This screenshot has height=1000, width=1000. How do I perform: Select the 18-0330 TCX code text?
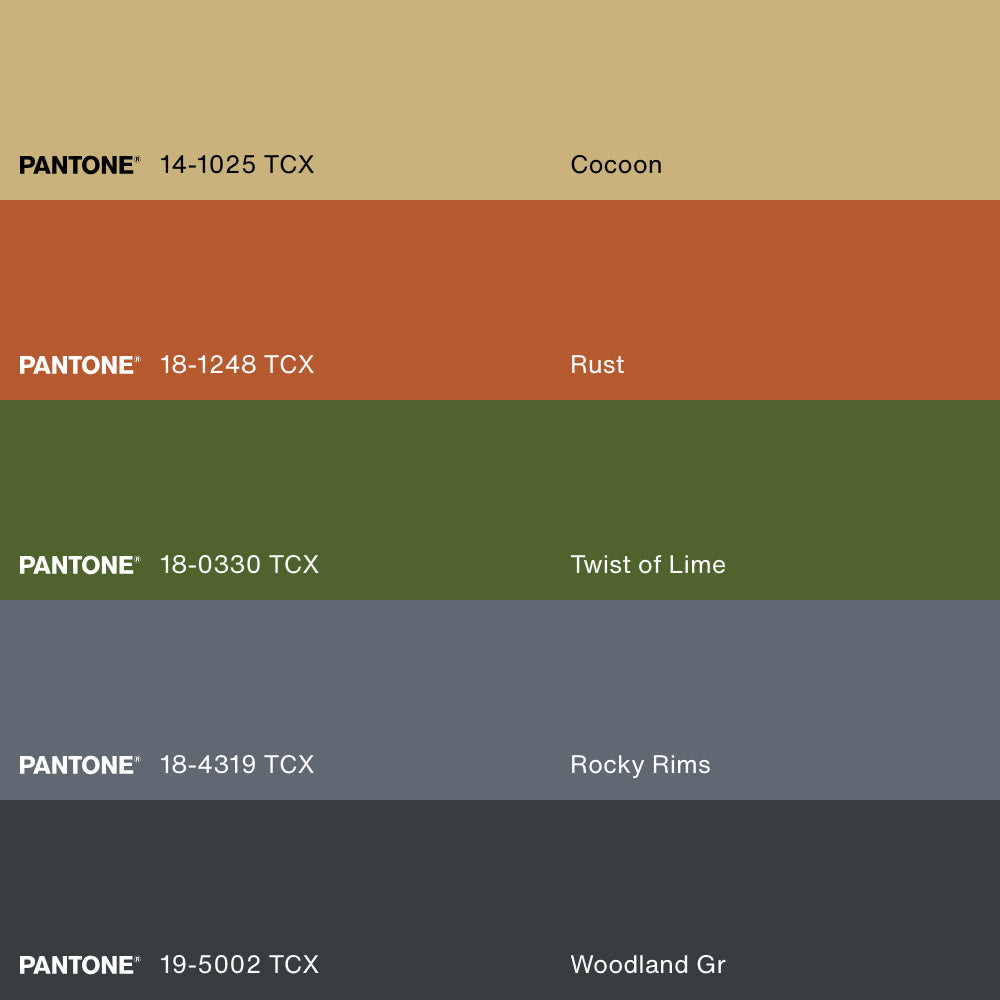pyautogui.click(x=239, y=565)
